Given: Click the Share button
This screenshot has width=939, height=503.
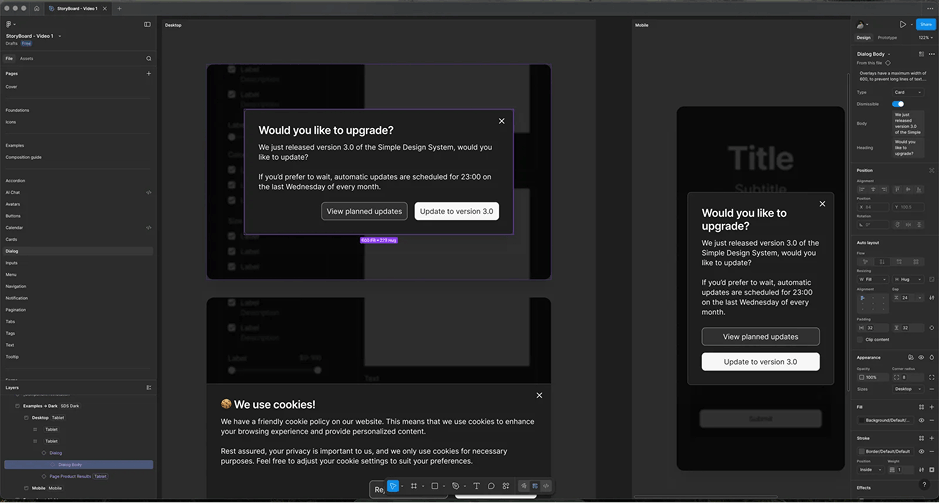Looking at the screenshot, I should (x=925, y=25).
